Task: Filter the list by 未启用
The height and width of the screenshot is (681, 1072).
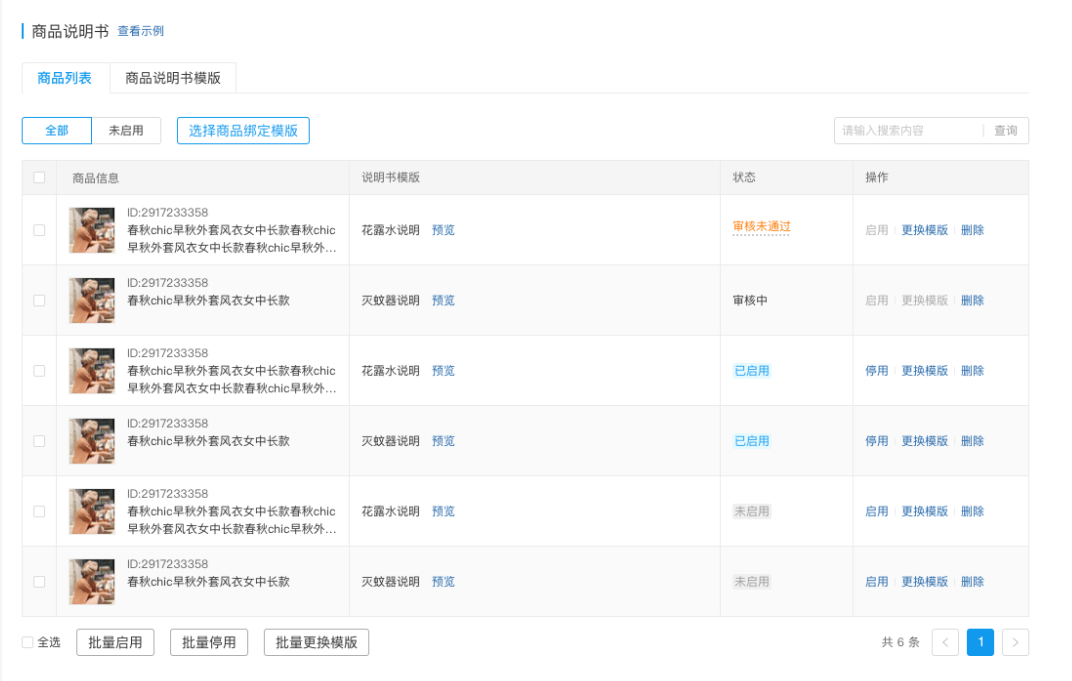Action: [126, 131]
